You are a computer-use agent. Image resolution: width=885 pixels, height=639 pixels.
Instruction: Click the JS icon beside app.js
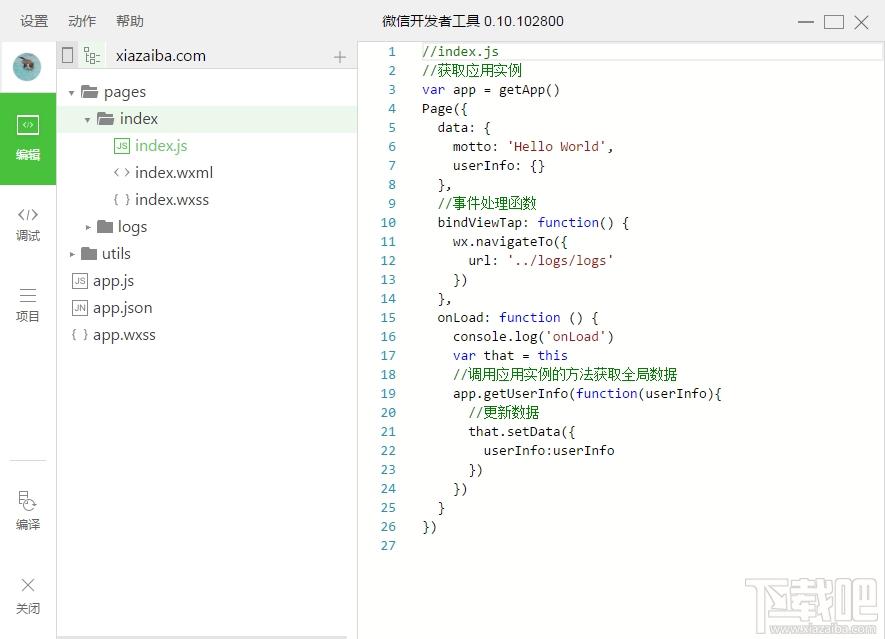pyautogui.click(x=80, y=281)
